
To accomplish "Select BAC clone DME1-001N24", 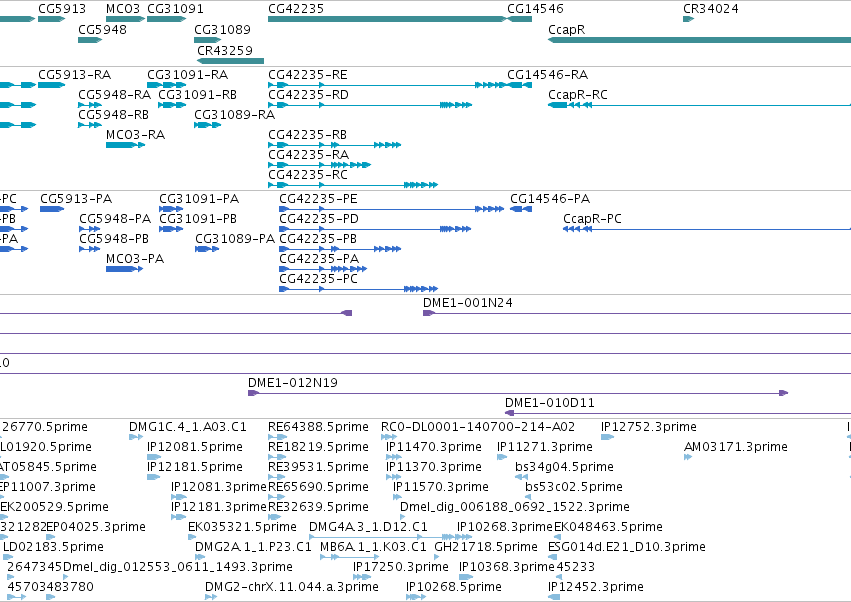I will 637,313.
